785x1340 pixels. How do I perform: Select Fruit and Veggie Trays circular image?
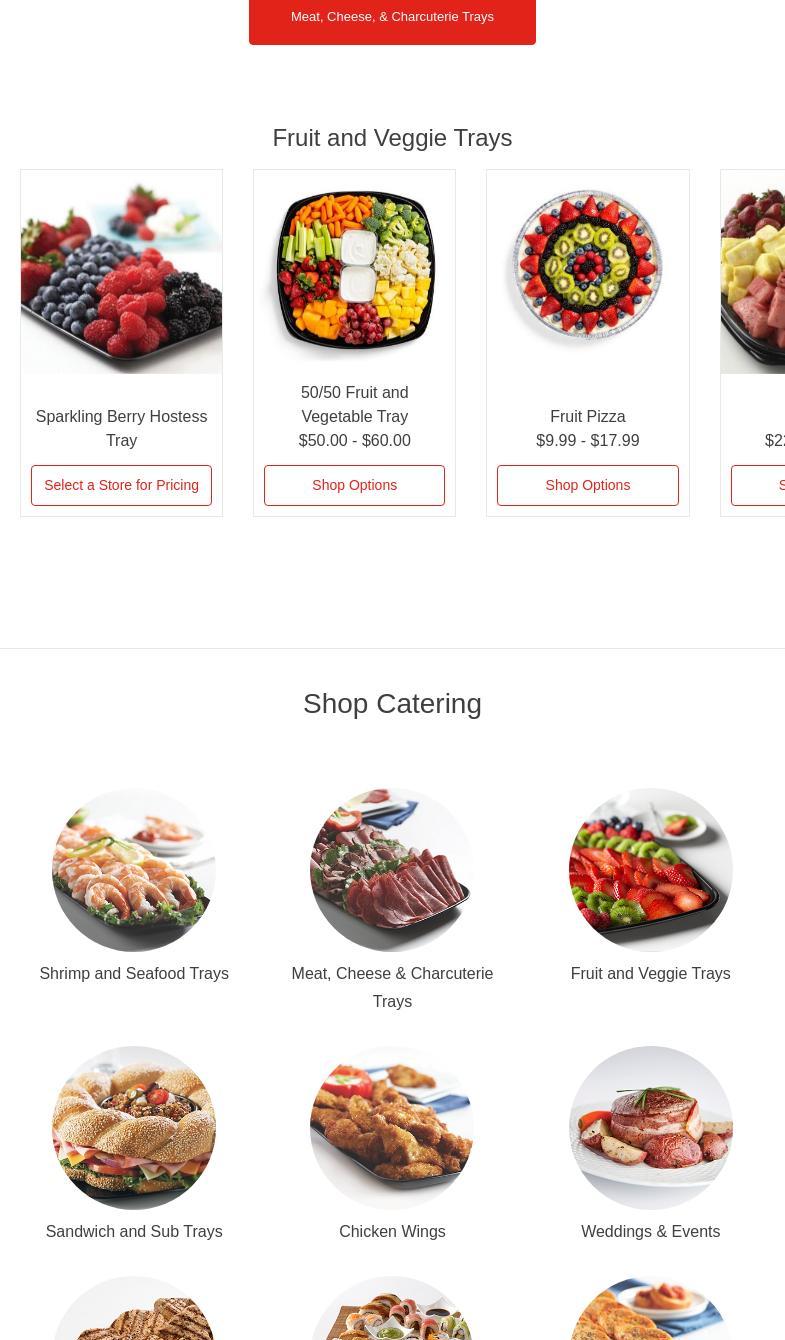click(650, 870)
